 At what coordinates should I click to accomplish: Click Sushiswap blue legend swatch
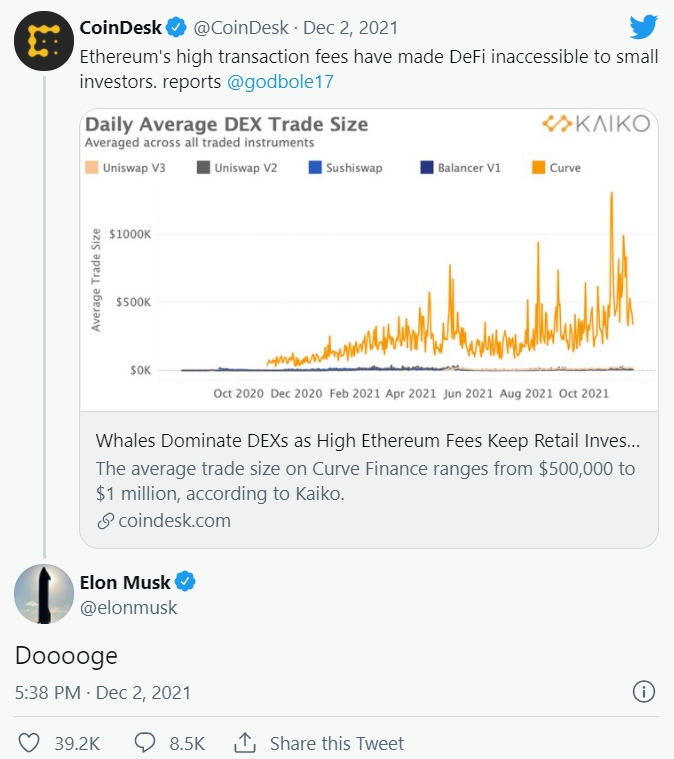315,167
